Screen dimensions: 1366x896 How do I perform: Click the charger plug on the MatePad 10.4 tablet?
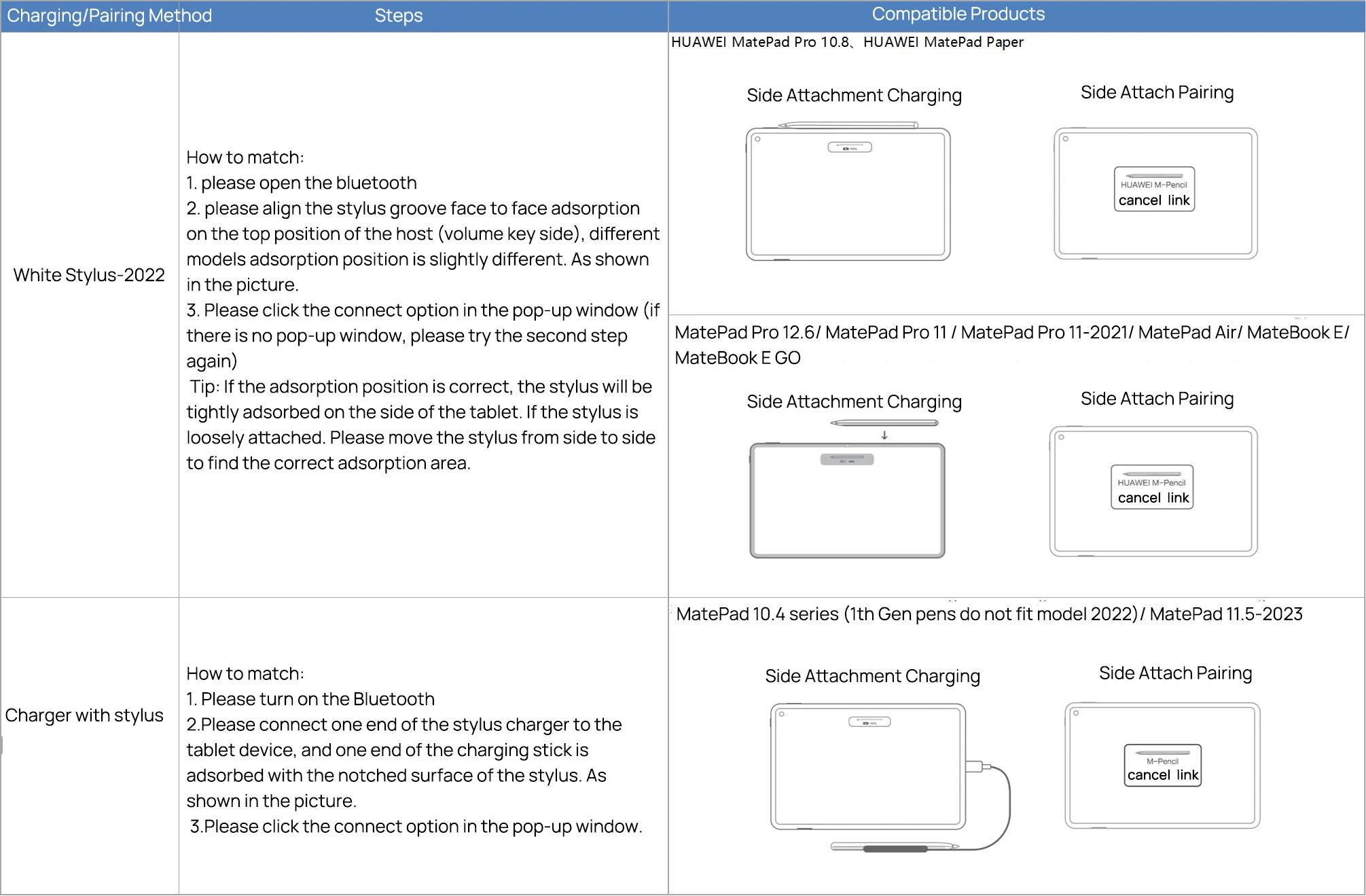(x=975, y=767)
